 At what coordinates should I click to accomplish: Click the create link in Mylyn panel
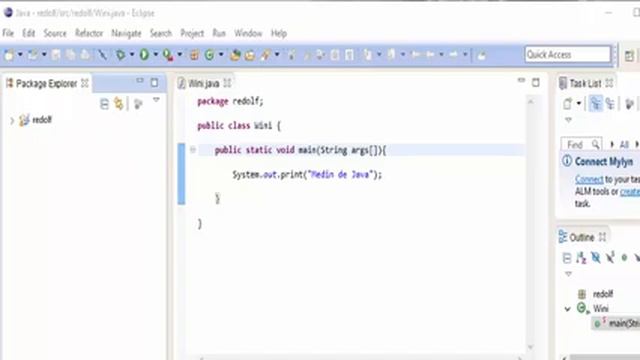[630, 191]
